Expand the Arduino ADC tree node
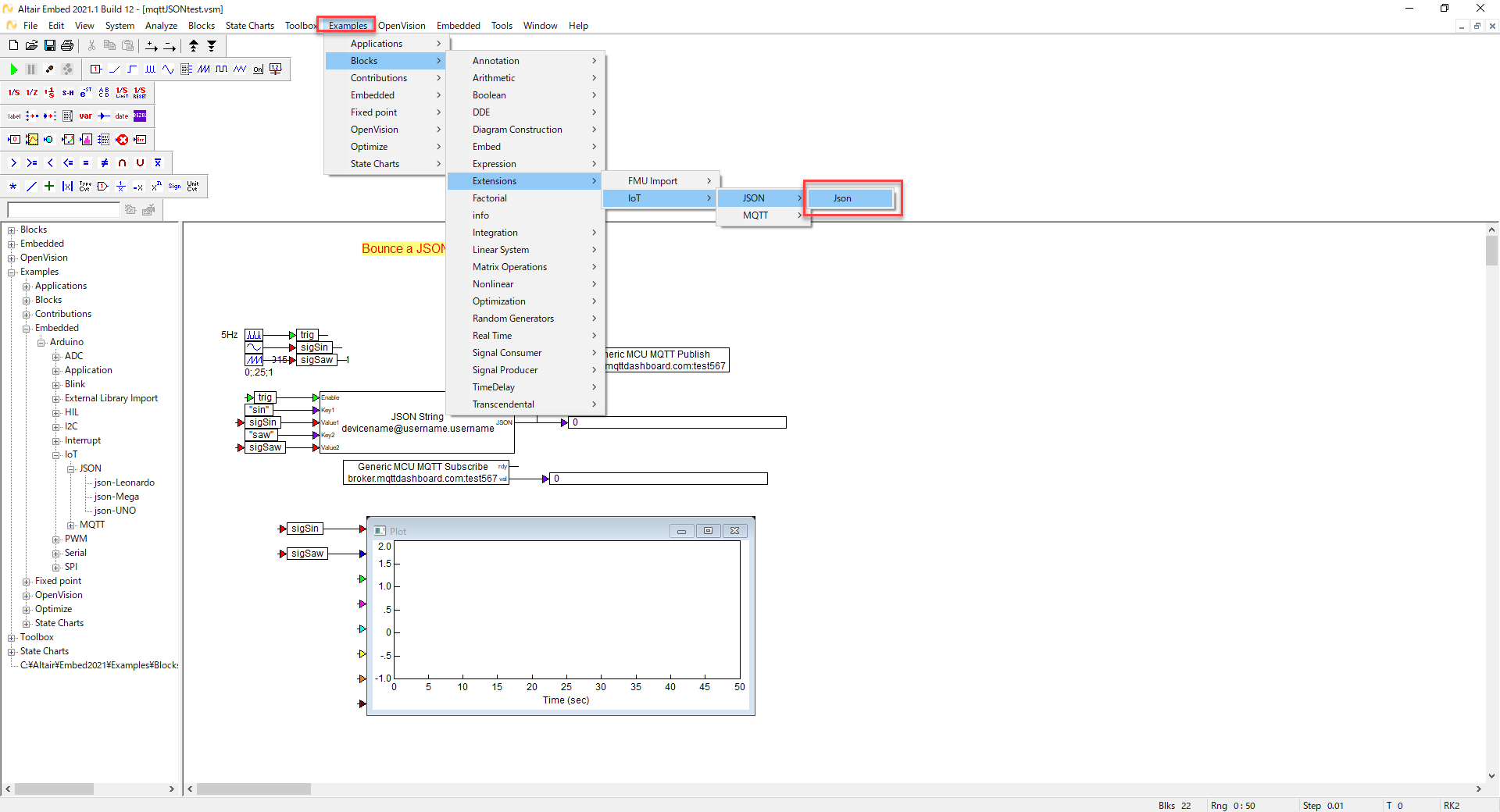This screenshot has height=812, width=1500. pos(55,356)
